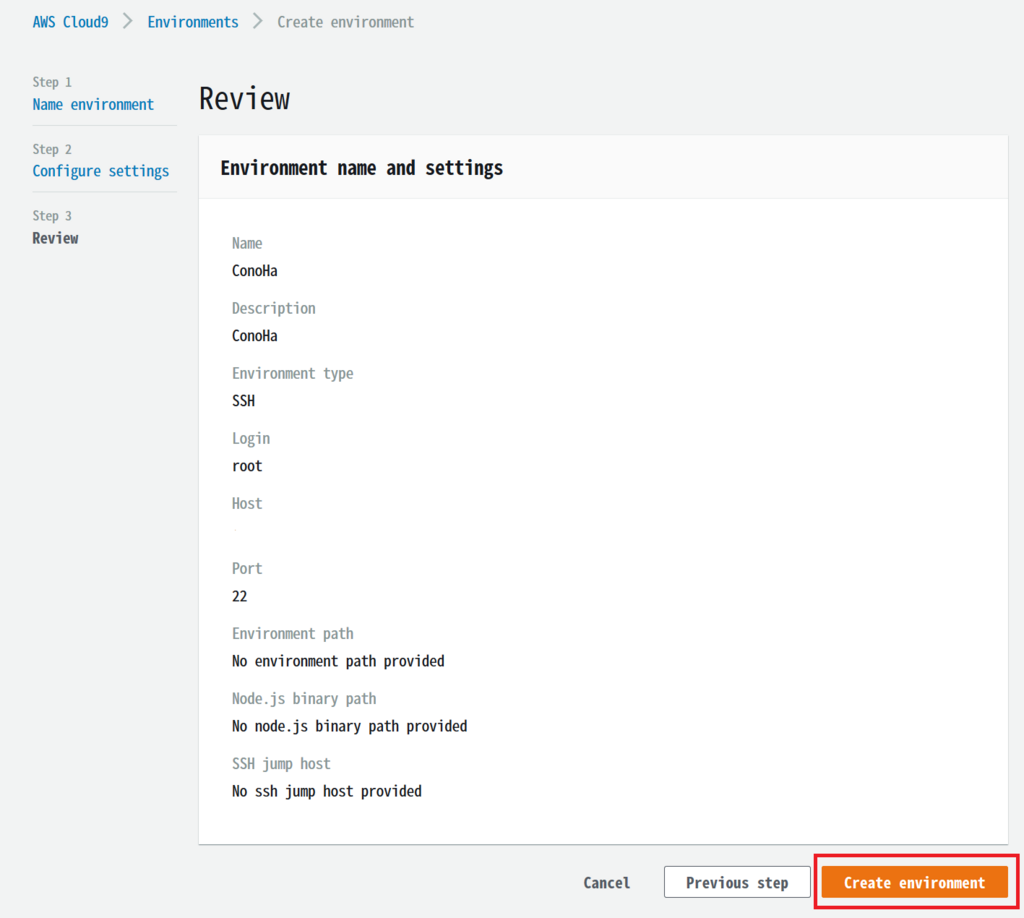
Task: Click the Environment path label
Action: tap(293, 634)
